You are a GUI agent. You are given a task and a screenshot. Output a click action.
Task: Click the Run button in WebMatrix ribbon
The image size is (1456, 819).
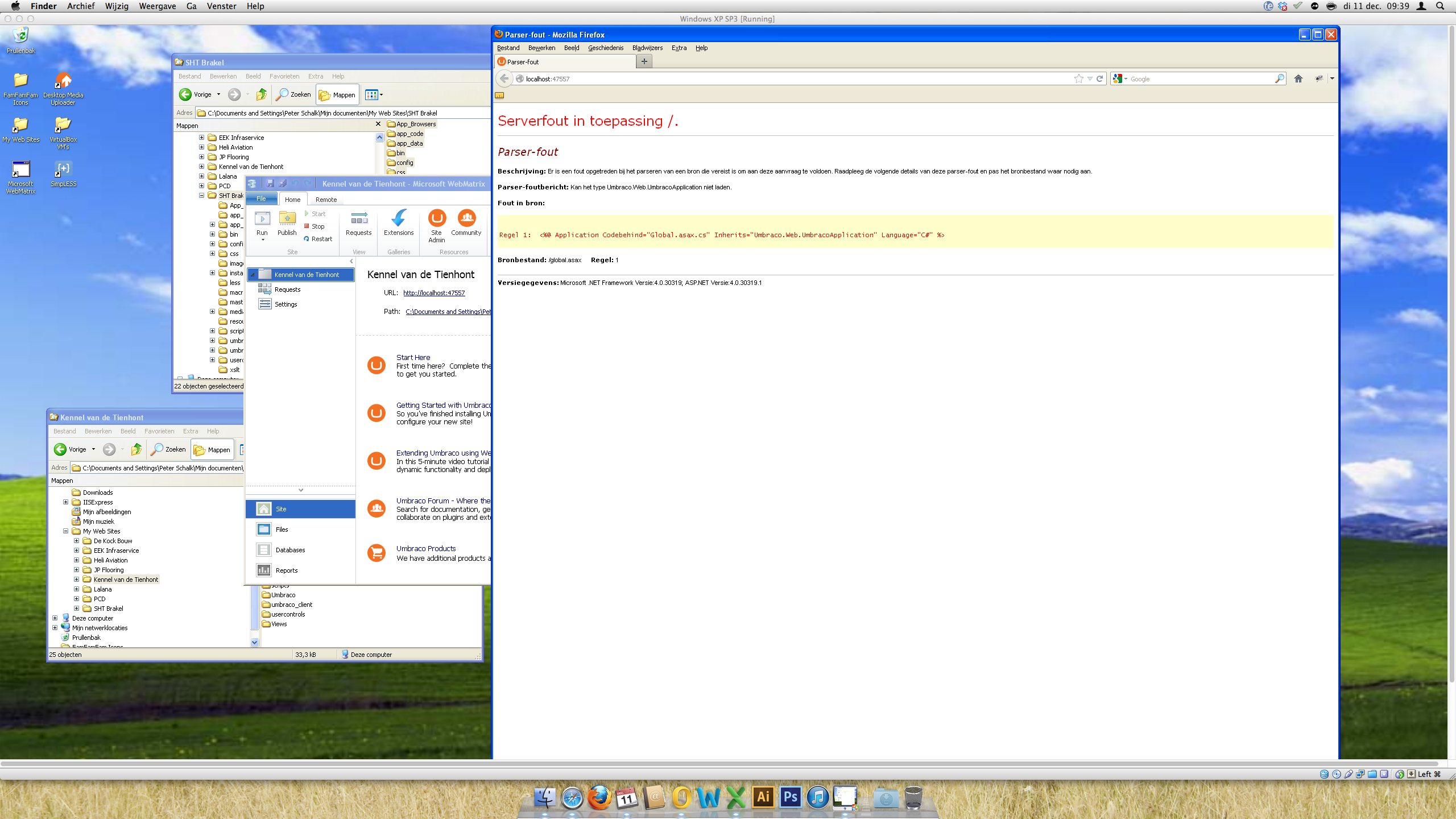point(262,223)
